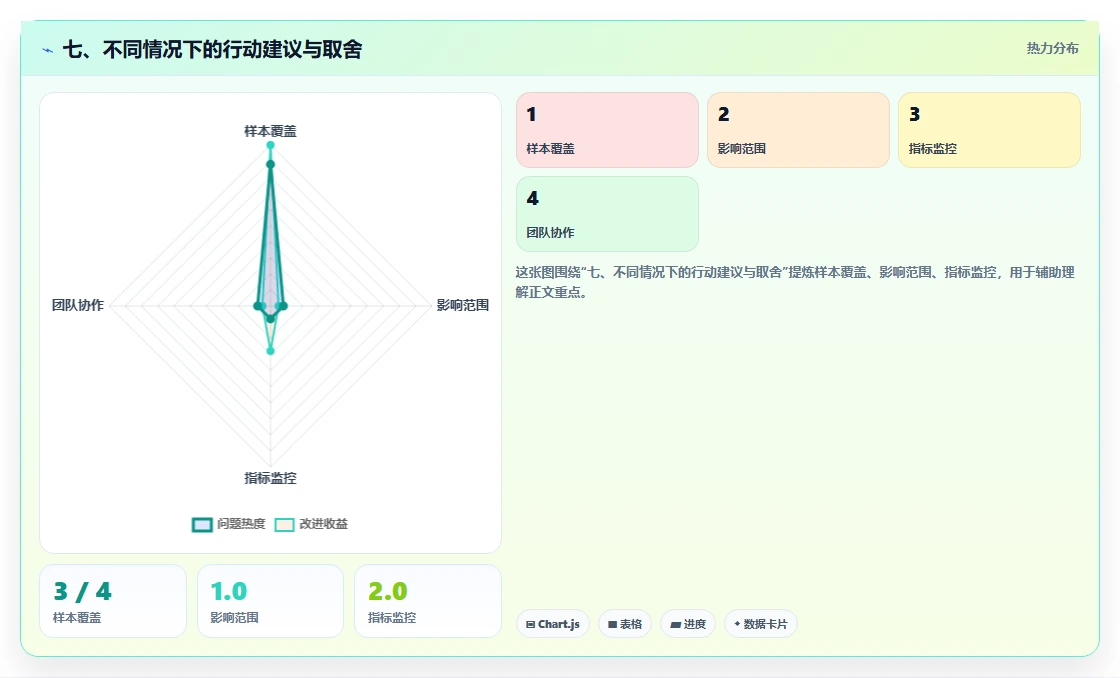Click the 改进收益 legend color box
1120x678 pixels.
[284, 524]
